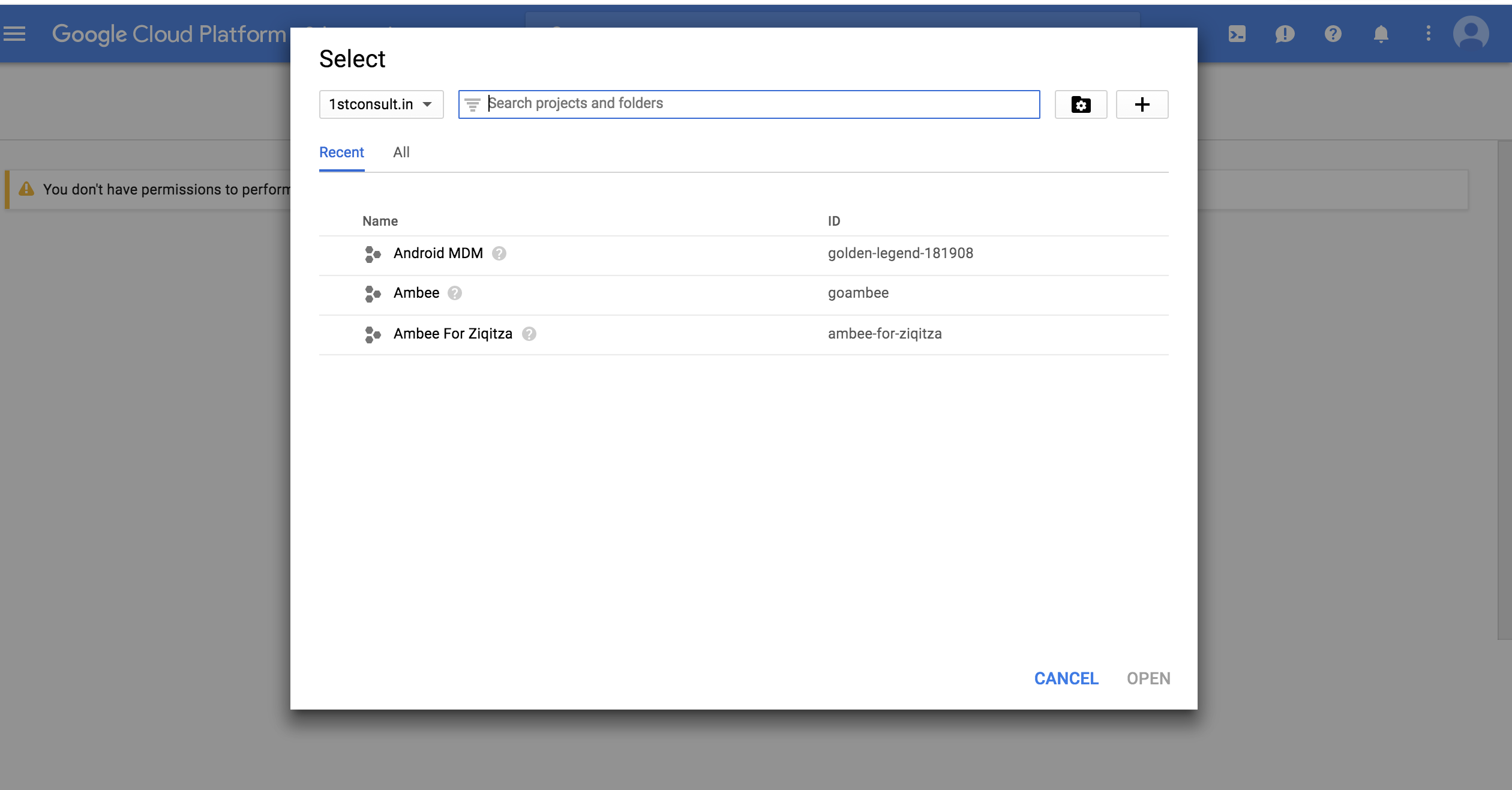Image resolution: width=1512 pixels, height=790 pixels.
Task: Activate Cloud Shell terminal icon
Action: tap(1237, 34)
